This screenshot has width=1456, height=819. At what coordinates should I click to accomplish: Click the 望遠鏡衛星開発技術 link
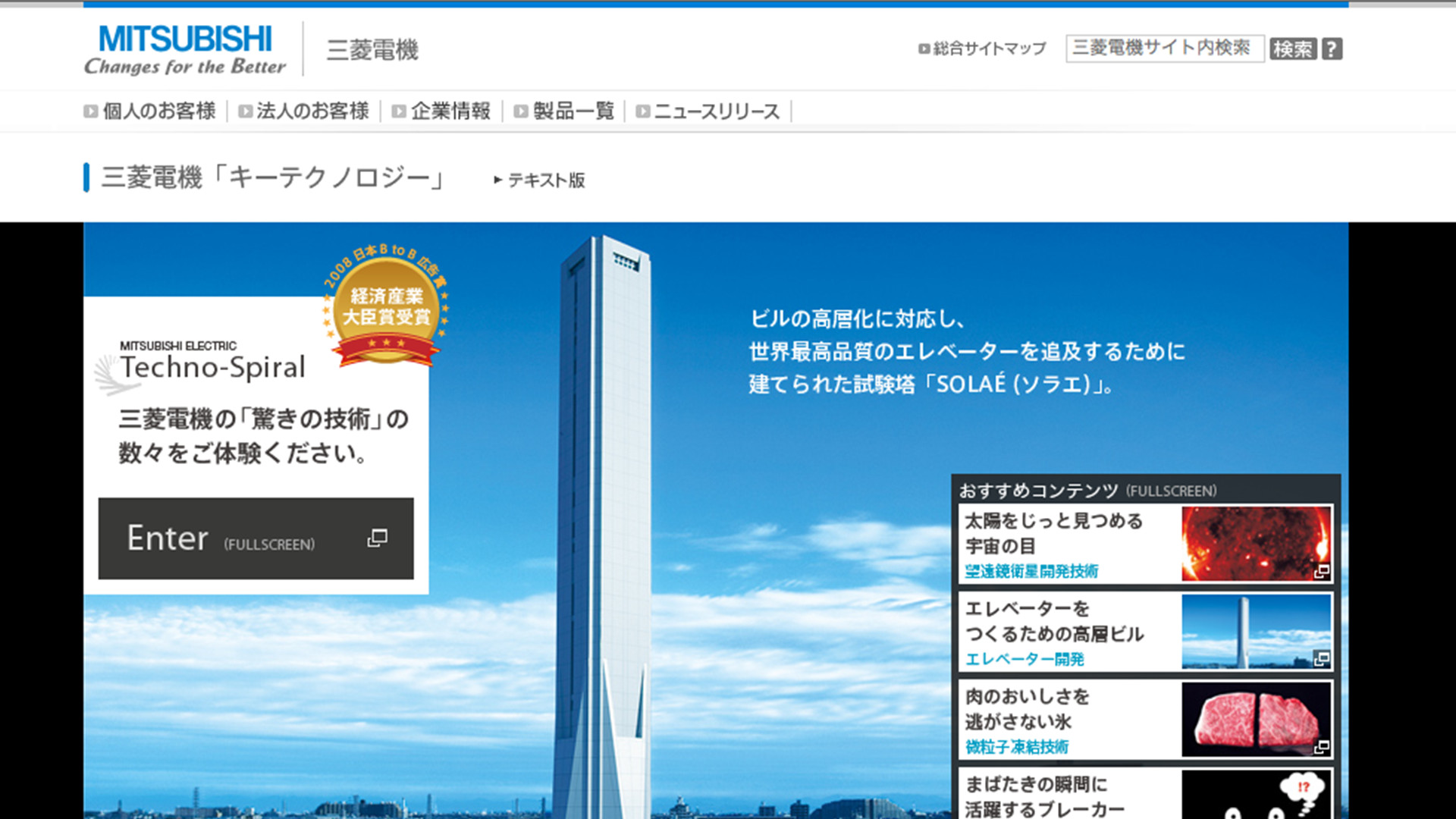coord(1031,571)
